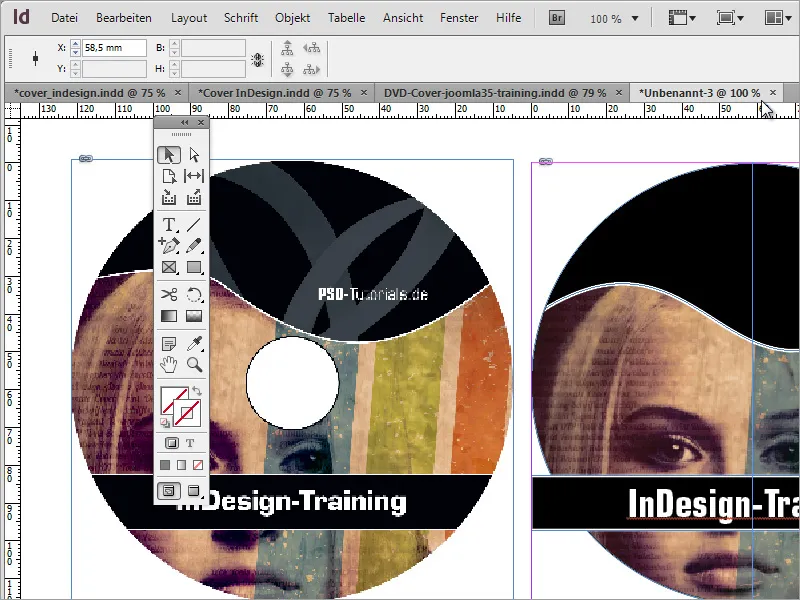
Task: Open the Schrift menu
Action: (x=241, y=18)
